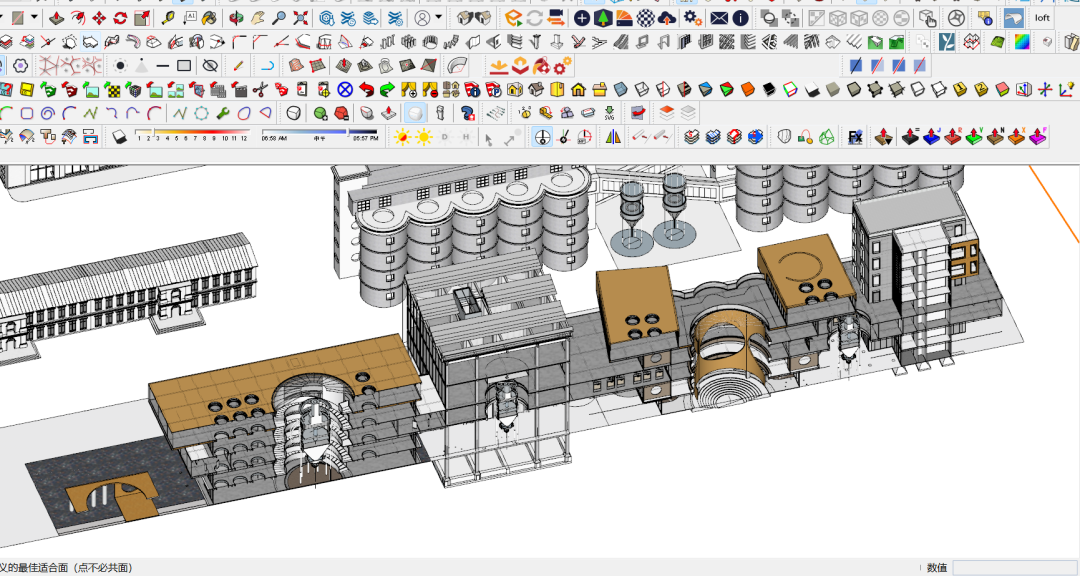This screenshot has width=1080, height=576.
Task: Click the green wrench icon
Action: pos(222,112)
